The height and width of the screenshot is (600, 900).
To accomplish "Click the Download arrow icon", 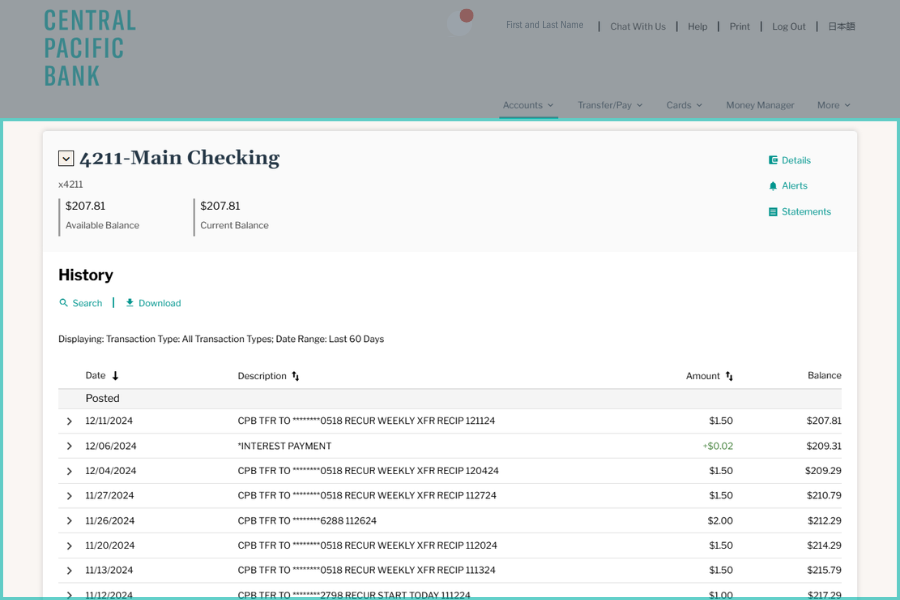I will tap(130, 303).
